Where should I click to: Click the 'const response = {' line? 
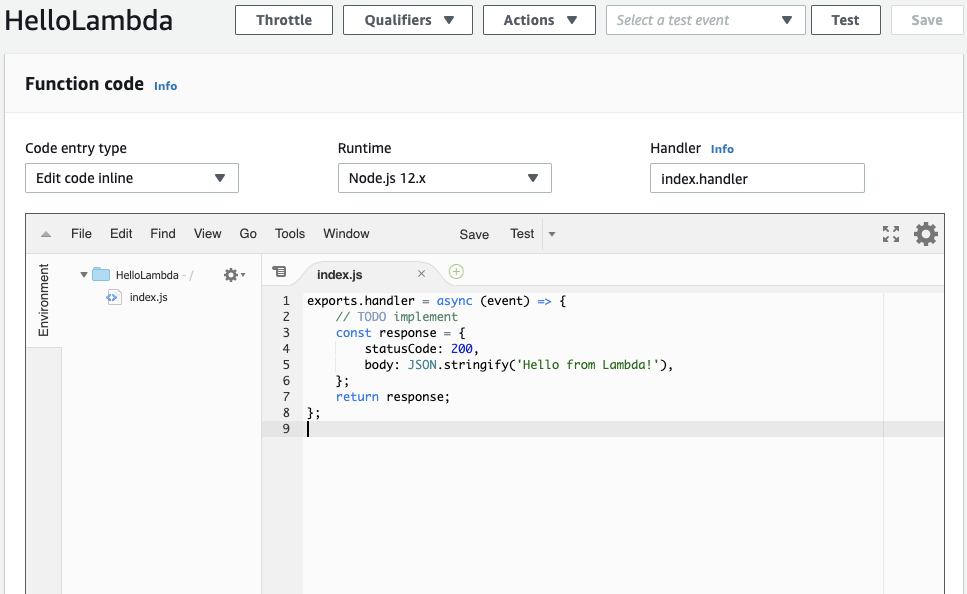(x=400, y=332)
